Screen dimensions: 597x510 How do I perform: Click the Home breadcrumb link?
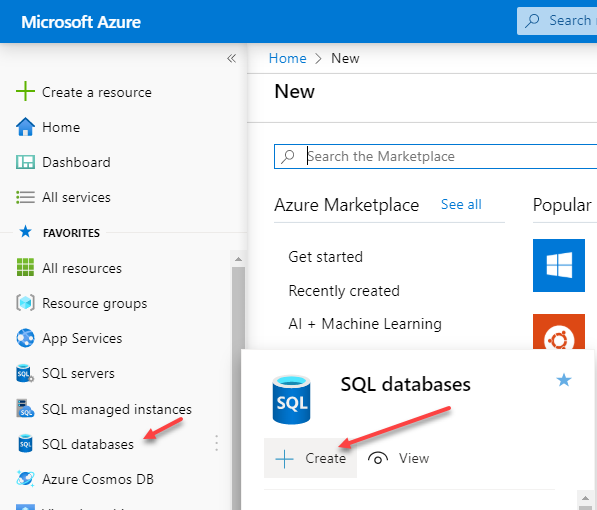[x=287, y=58]
